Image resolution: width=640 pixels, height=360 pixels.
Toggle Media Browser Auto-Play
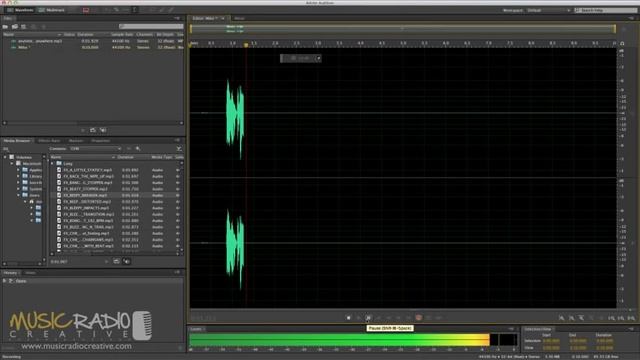127,261
